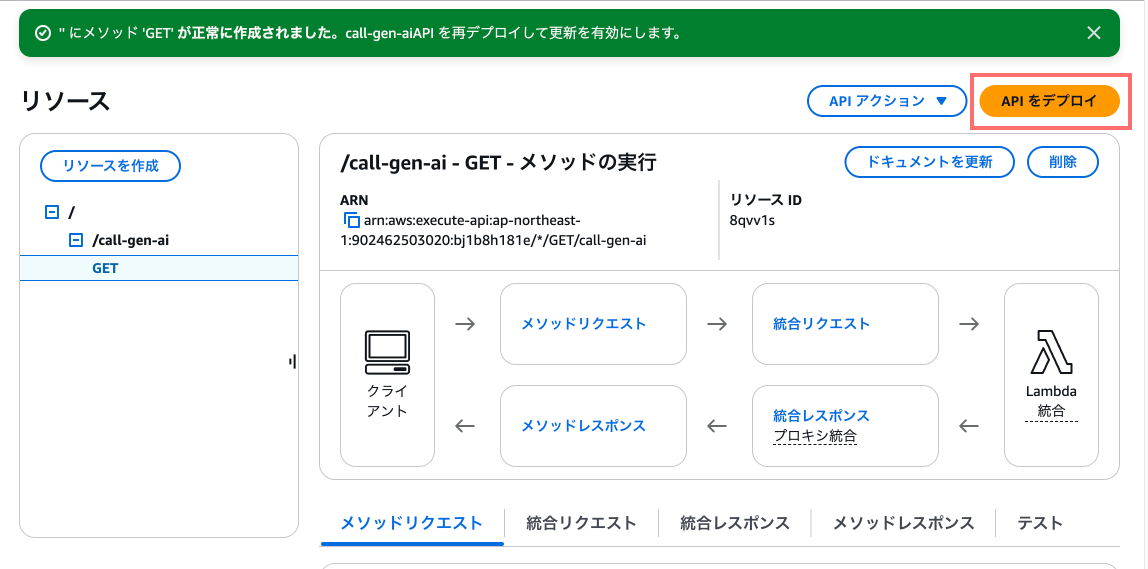Image resolution: width=1148 pixels, height=569 pixels.
Task: Click the success checkmark icon in banner
Action: click(x=42, y=33)
